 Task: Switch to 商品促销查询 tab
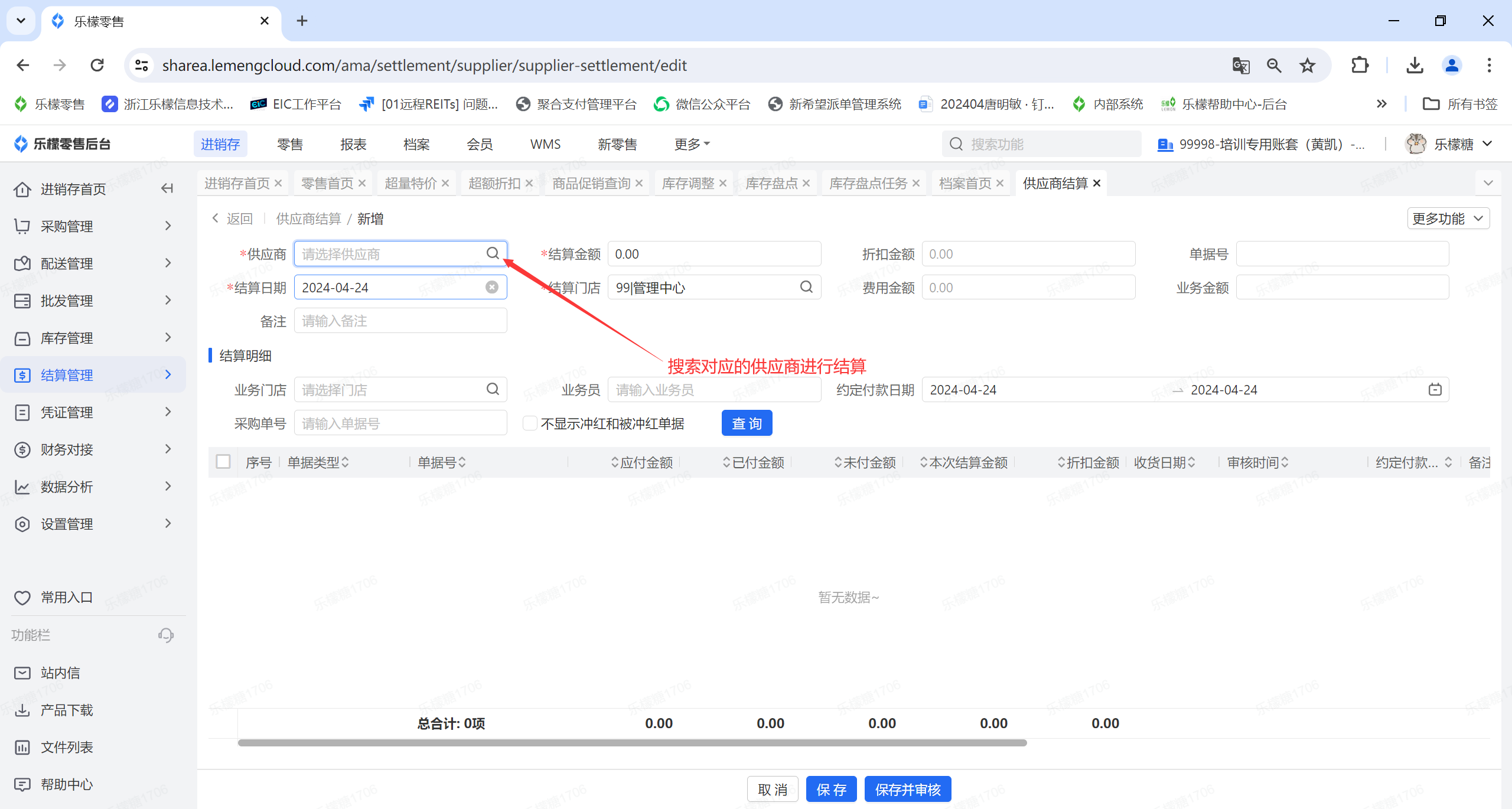(591, 183)
